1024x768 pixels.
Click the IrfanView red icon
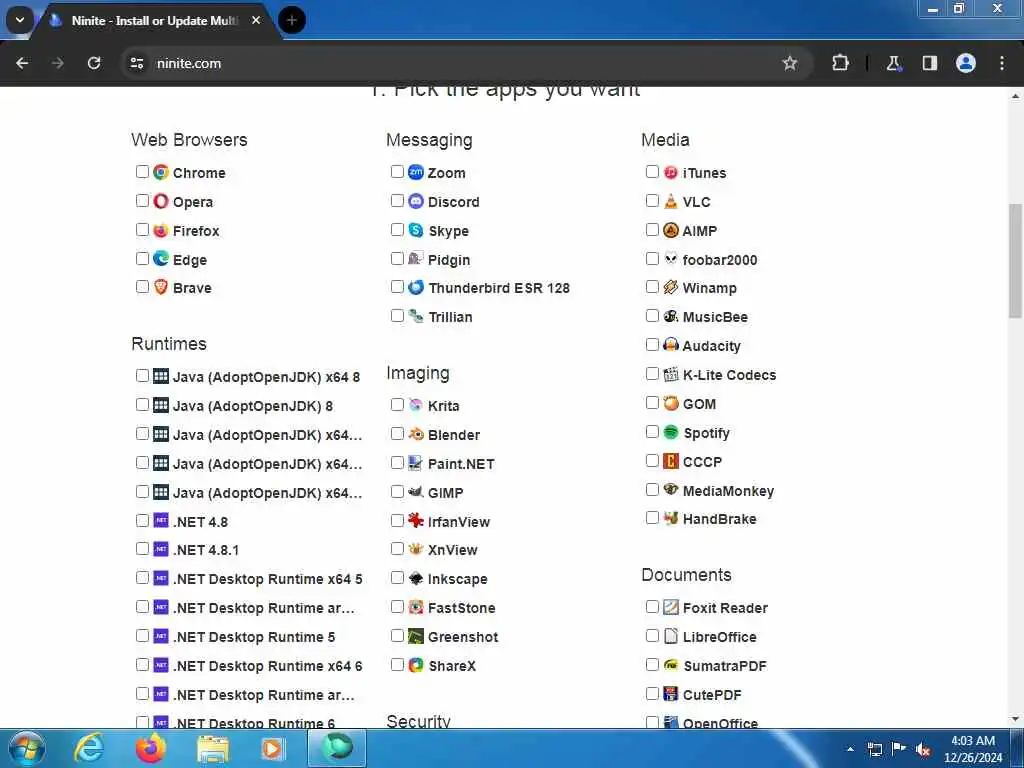(x=416, y=521)
